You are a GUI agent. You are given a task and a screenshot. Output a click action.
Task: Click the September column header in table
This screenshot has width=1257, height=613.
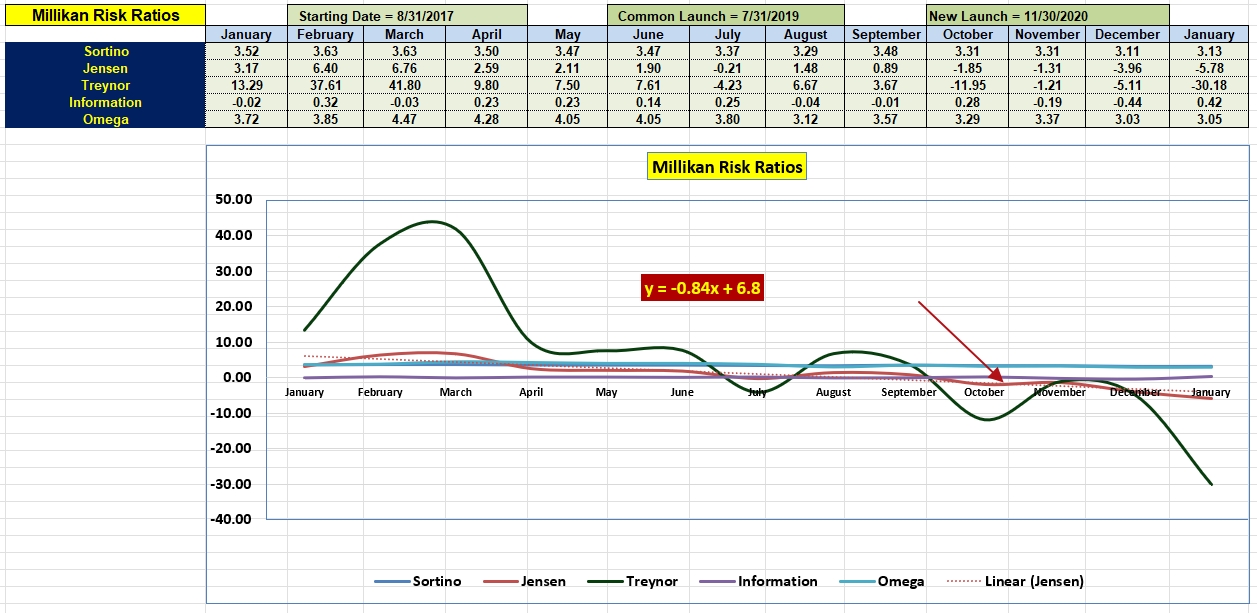point(885,34)
